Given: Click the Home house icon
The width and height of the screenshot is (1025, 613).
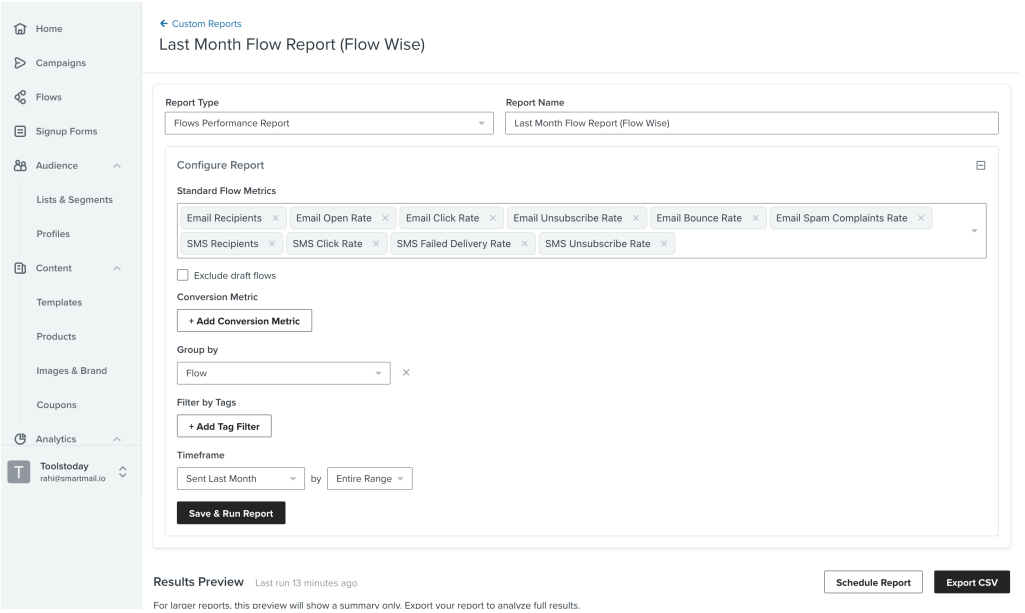Looking at the screenshot, I should point(20,29).
